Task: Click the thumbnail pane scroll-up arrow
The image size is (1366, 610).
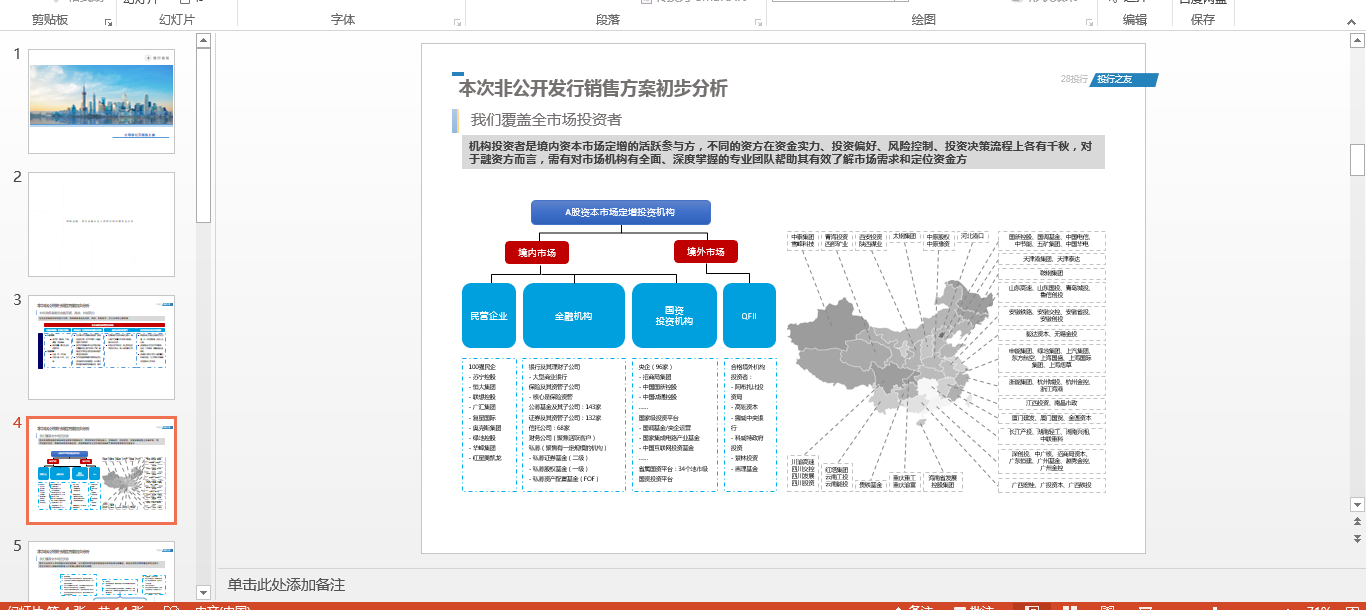Action: [204, 41]
